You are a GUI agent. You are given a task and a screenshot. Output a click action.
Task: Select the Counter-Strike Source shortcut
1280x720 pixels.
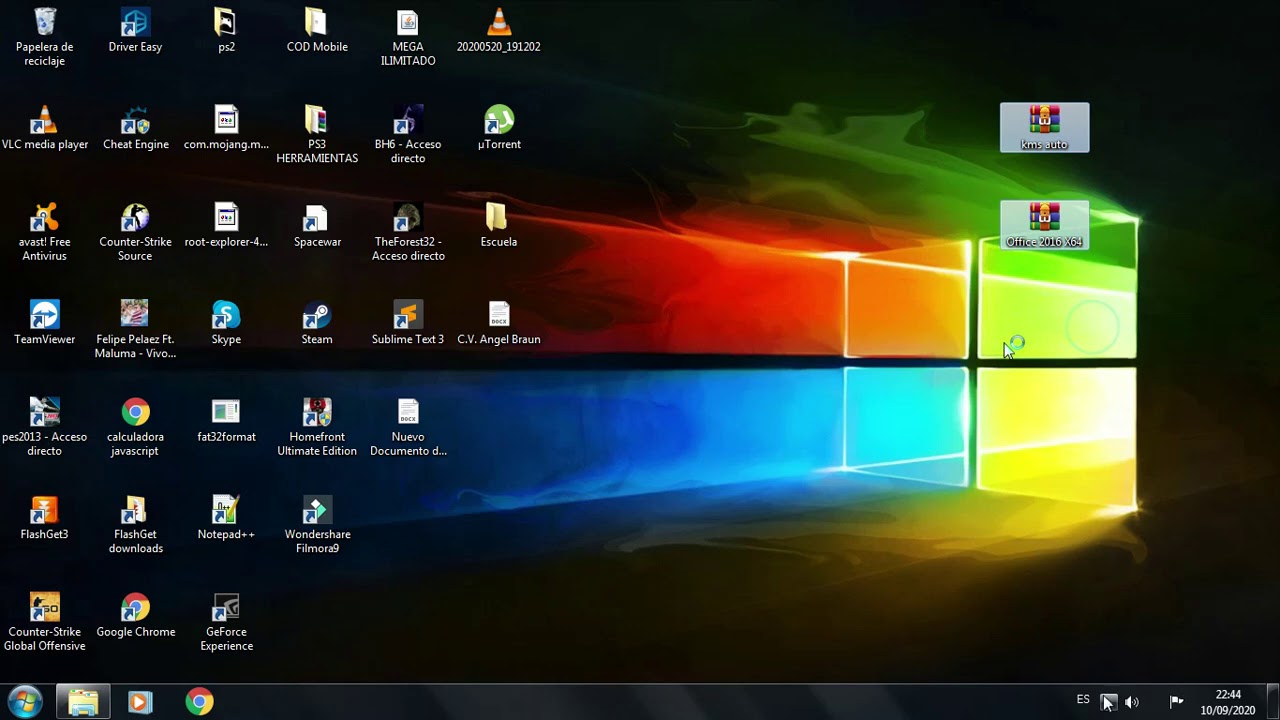[135, 232]
